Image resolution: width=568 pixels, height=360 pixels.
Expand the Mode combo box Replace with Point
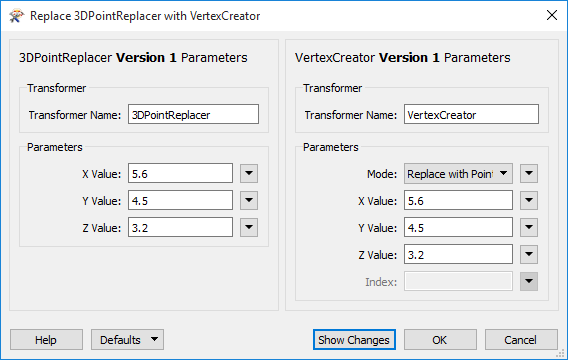(458, 173)
